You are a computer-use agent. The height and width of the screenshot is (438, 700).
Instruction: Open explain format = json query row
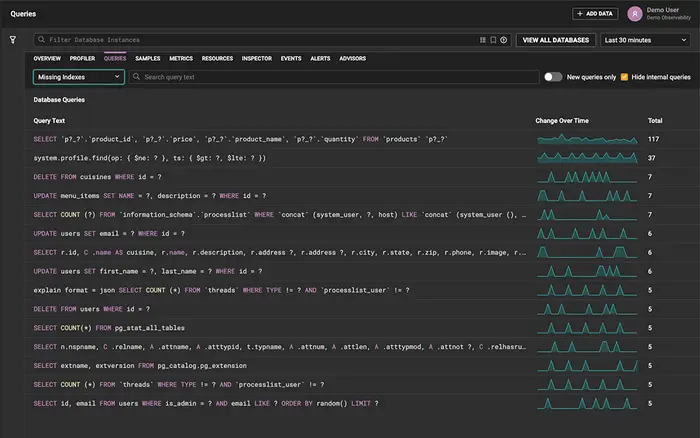(x=362, y=290)
